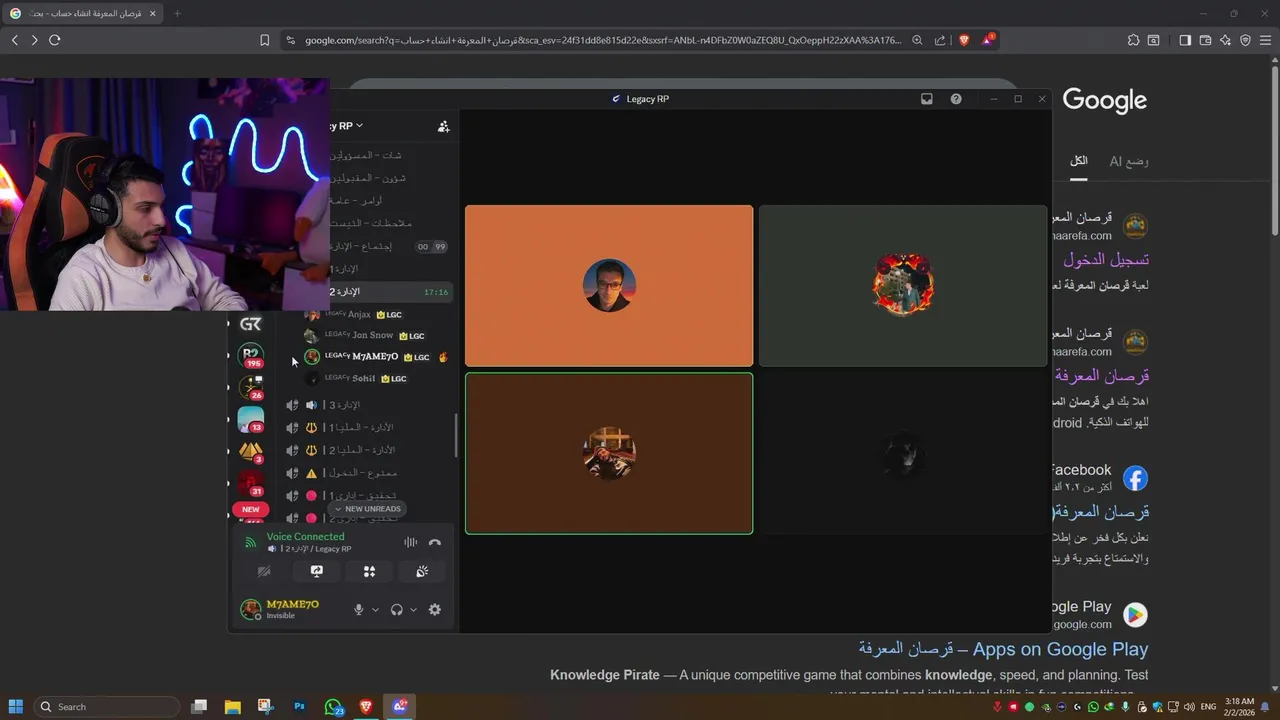Start screen share from voice panel
Image resolution: width=1280 pixels, height=720 pixels.
pos(317,572)
